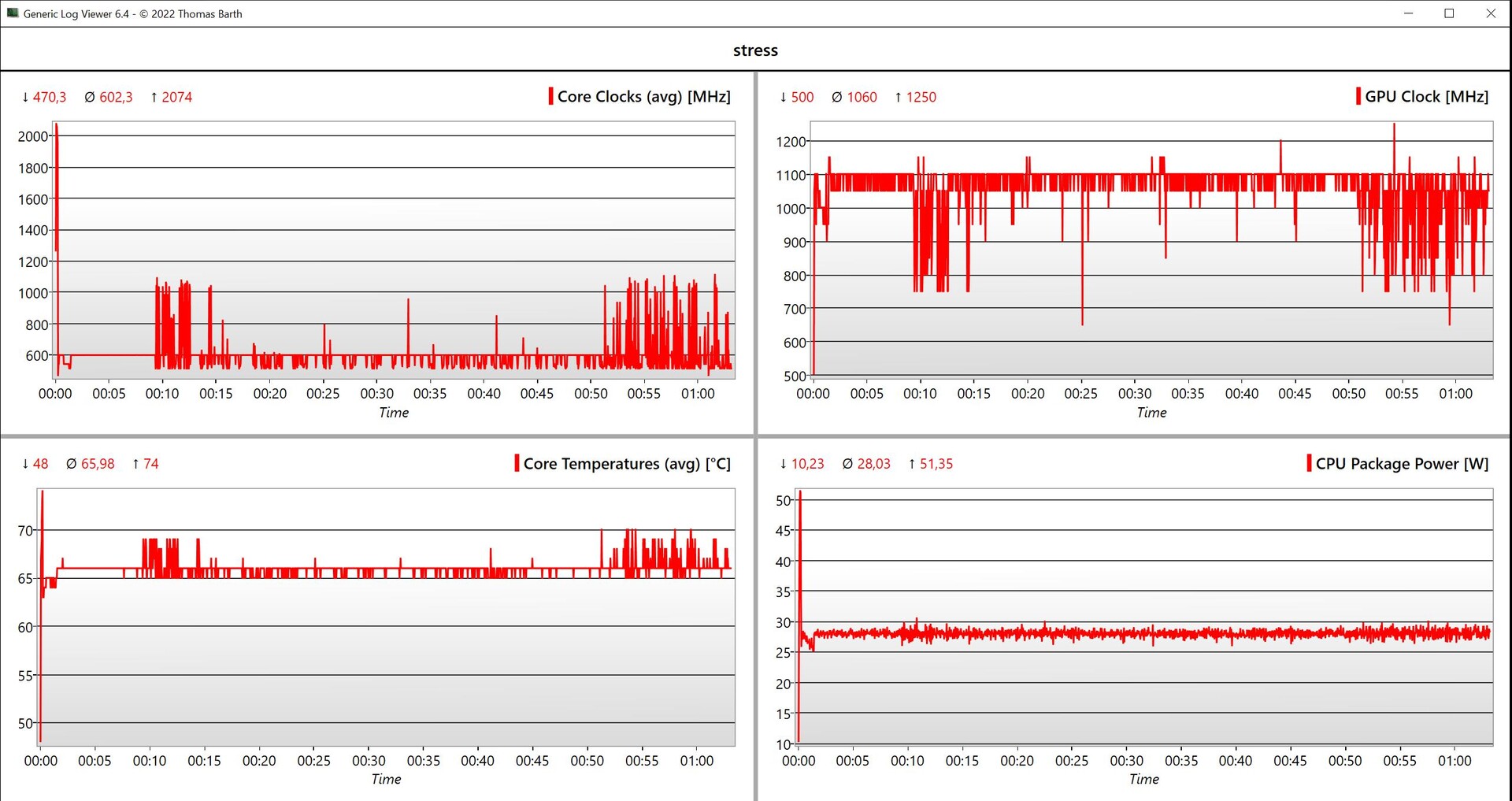
Task: Click the 'Core Clocks (avg) [MHz]' chart title
Action: pyautogui.click(x=643, y=97)
